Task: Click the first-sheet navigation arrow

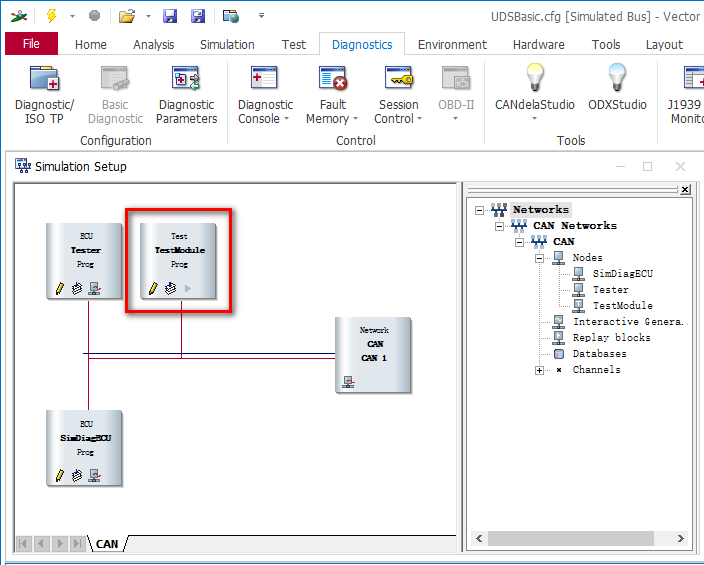Action: click(x=23, y=544)
